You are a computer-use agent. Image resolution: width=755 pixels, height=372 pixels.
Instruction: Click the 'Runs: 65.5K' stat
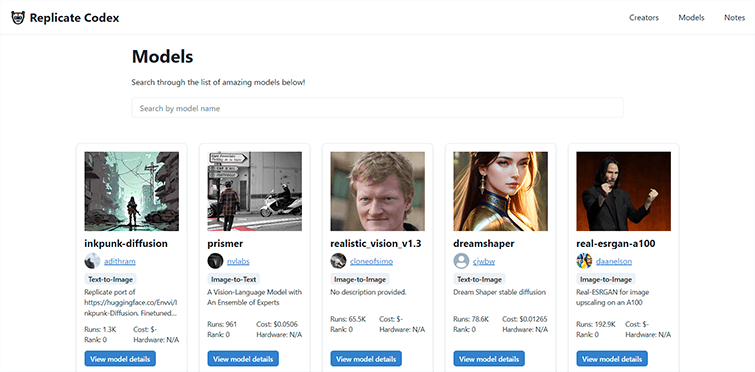pyautogui.click(x=349, y=319)
